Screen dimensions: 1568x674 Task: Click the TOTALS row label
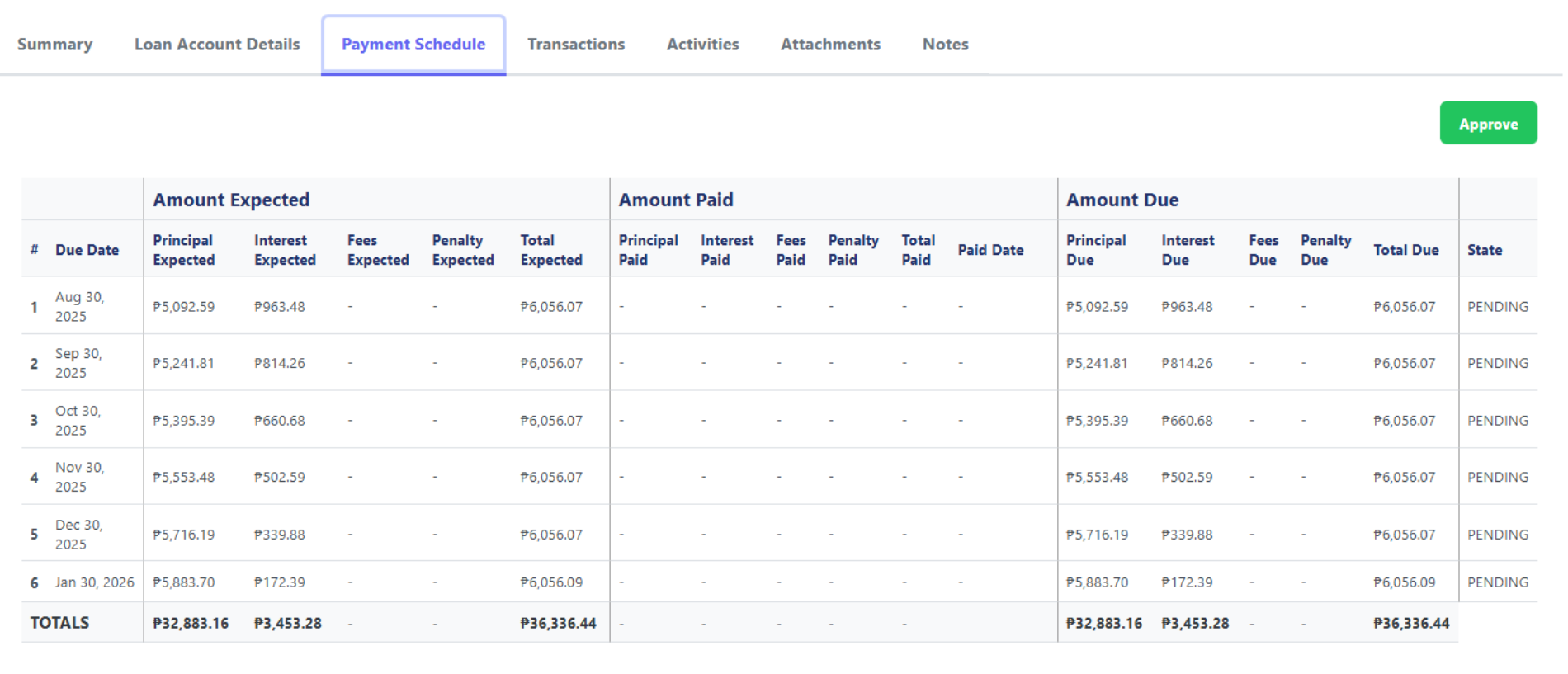[59, 623]
